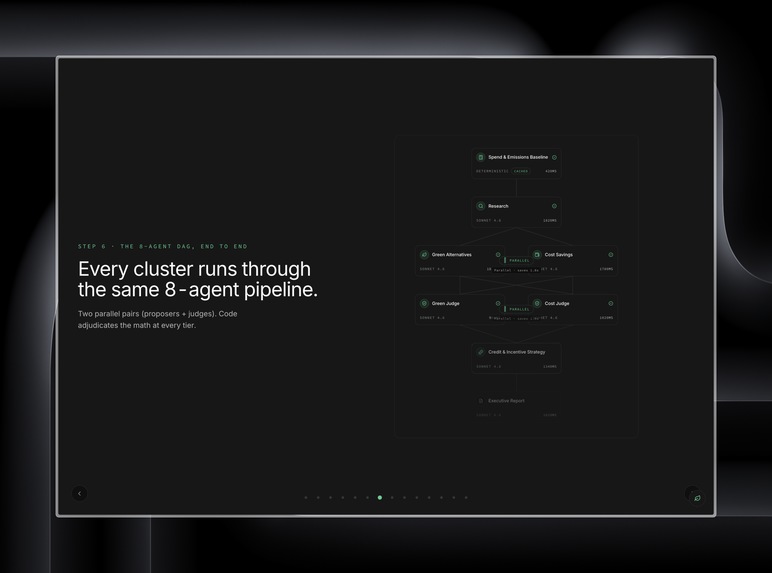
Task: Go to previous slide with back arrow
Action: pyautogui.click(x=80, y=493)
